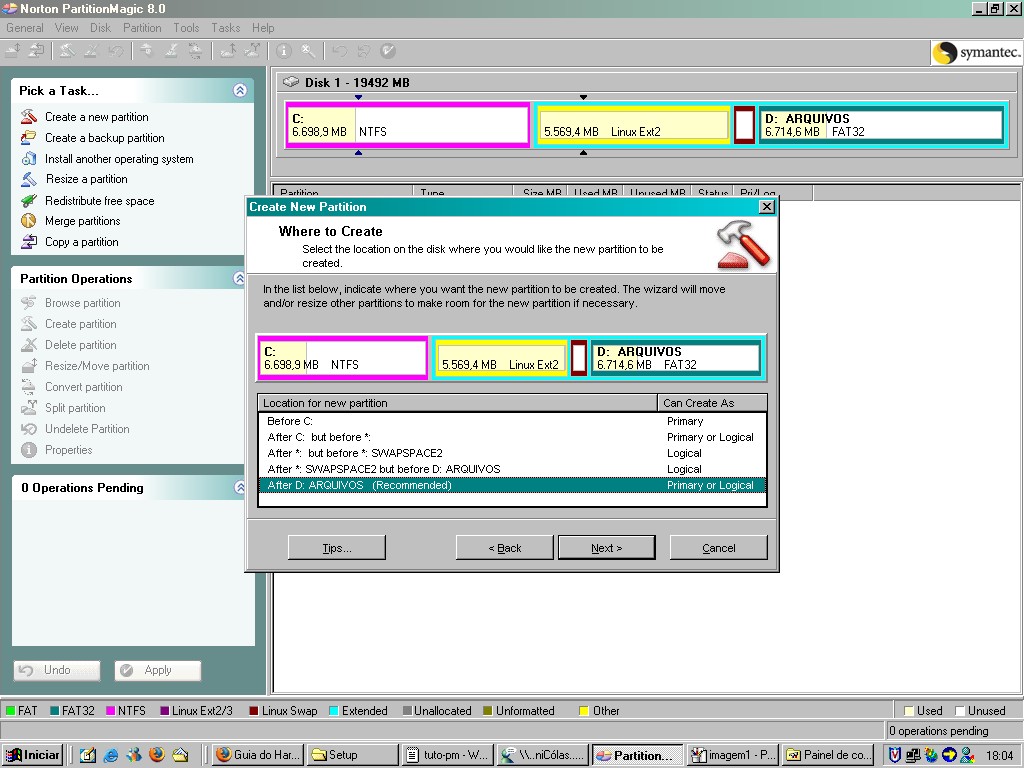Click the Disk 1 drive icon

(x=291, y=82)
